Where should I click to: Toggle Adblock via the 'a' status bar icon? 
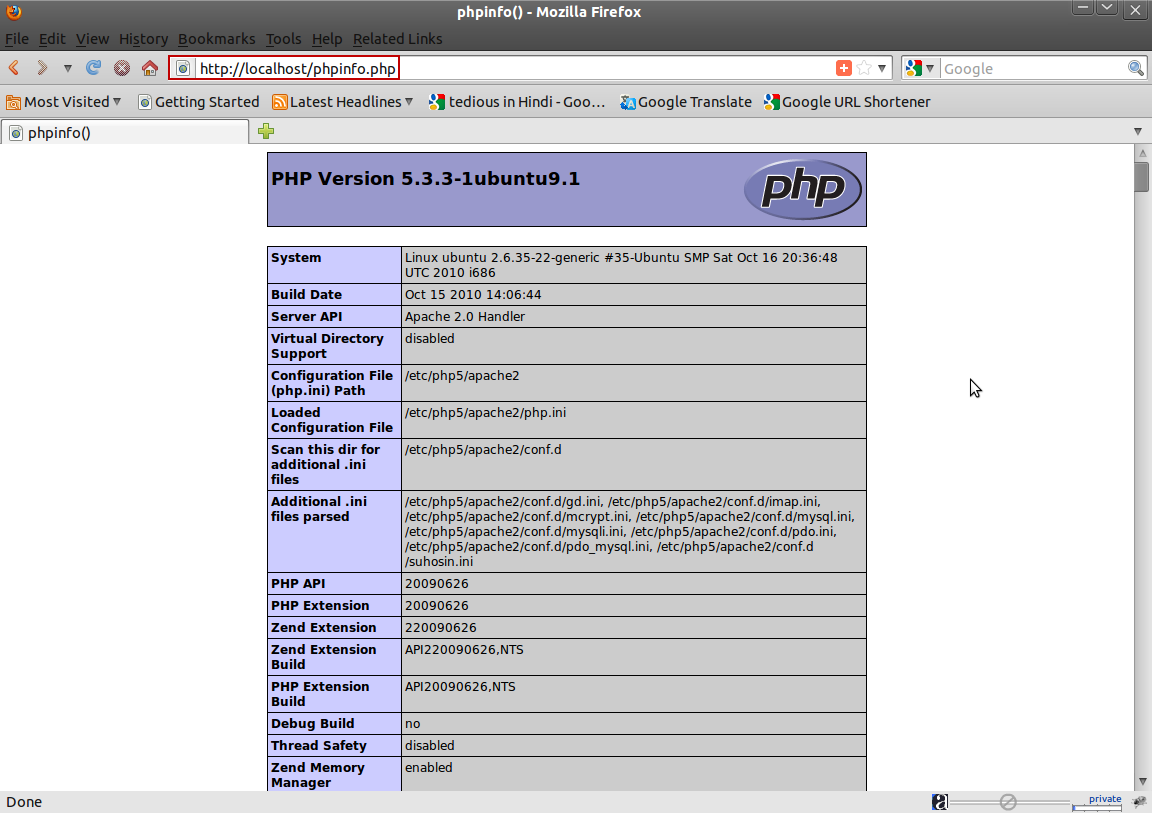tap(940, 801)
